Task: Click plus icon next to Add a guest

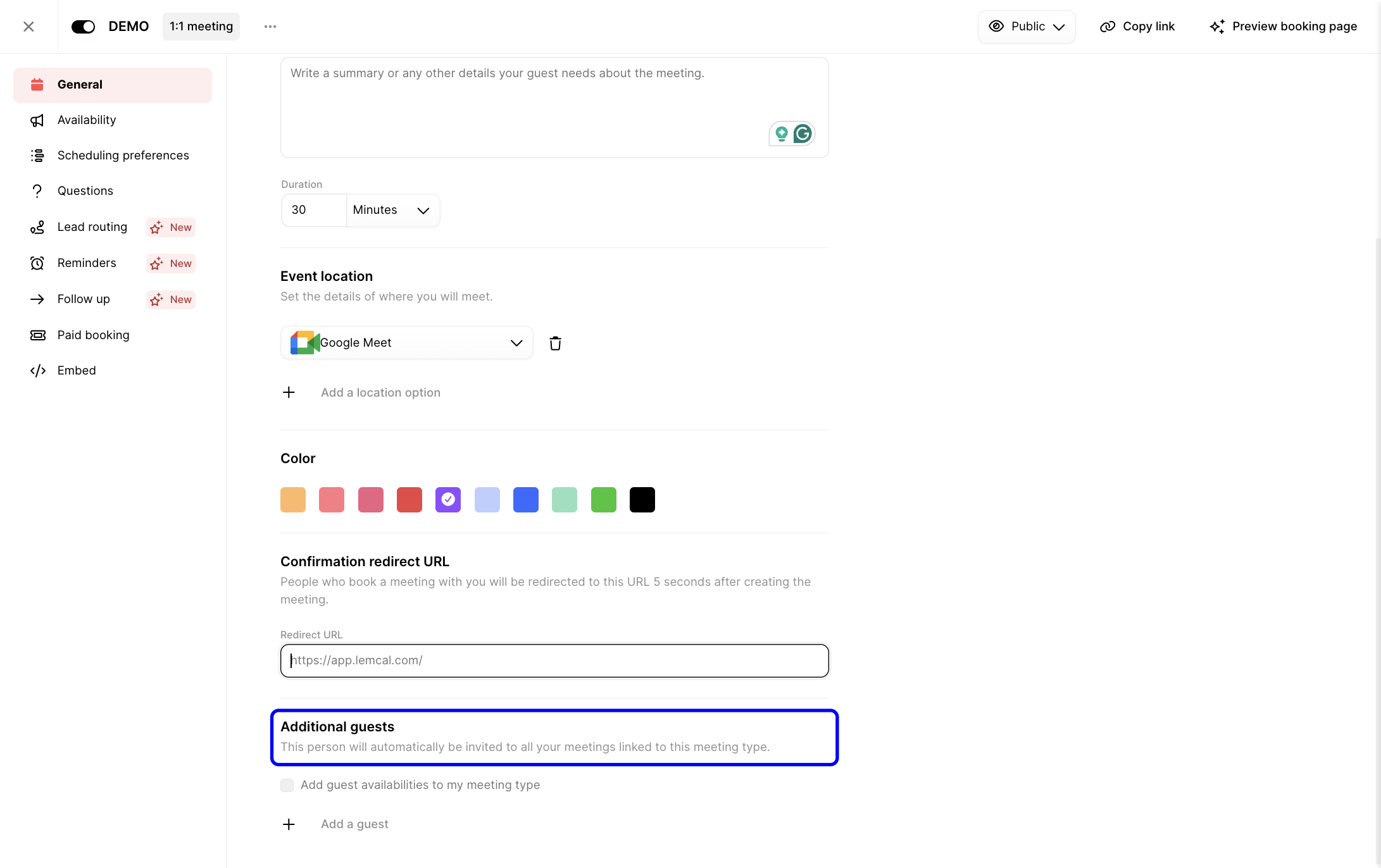Action: click(289, 824)
